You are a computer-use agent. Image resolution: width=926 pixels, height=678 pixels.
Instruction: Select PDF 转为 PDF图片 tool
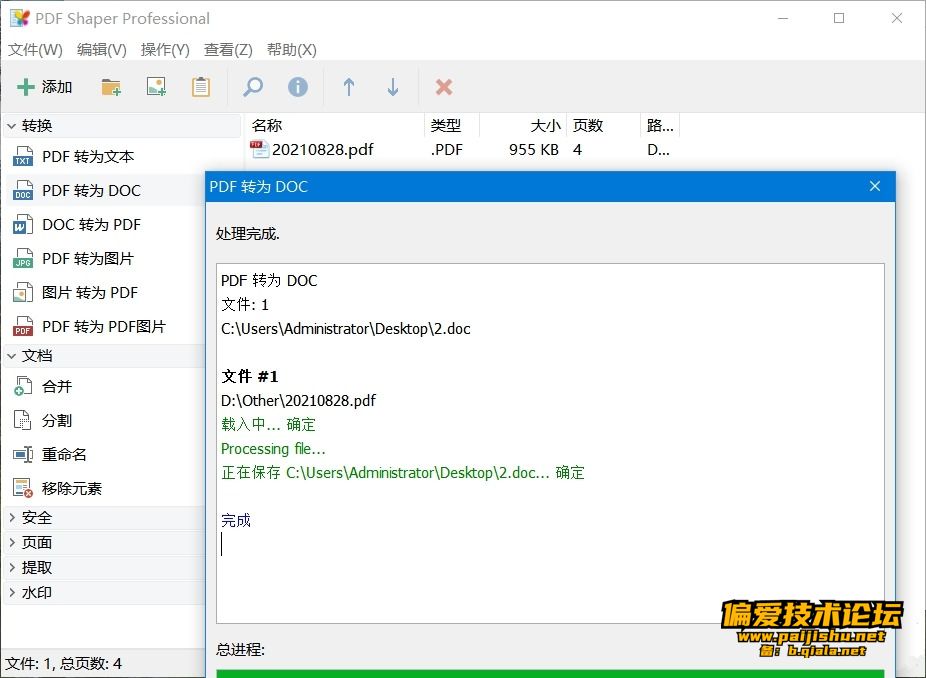tap(104, 327)
